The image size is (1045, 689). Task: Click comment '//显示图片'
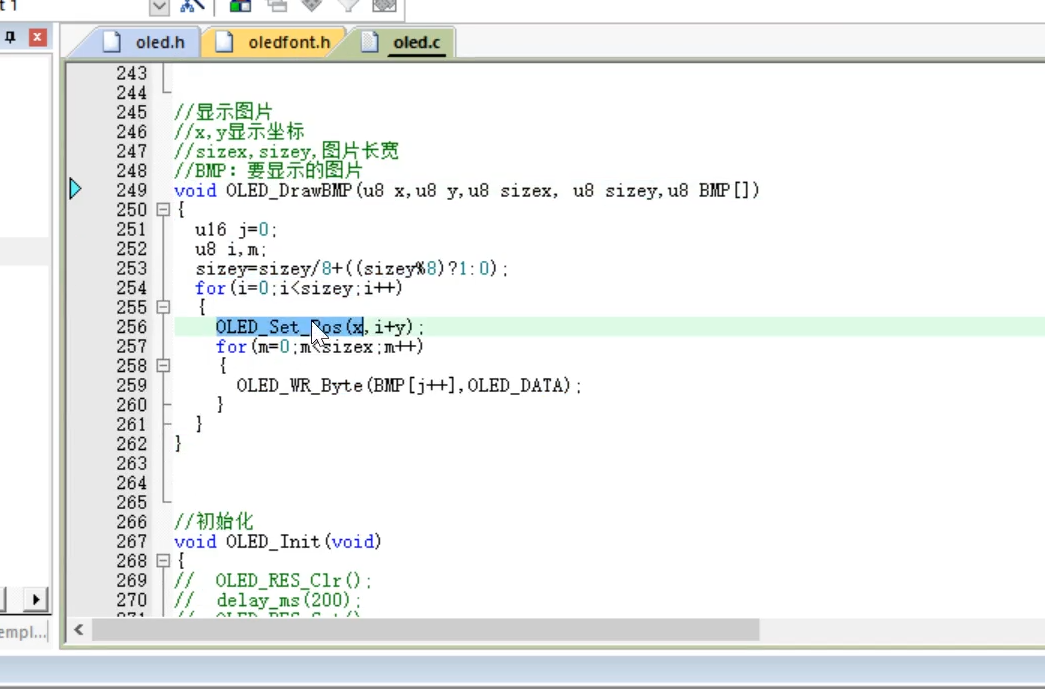coord(223,112)
